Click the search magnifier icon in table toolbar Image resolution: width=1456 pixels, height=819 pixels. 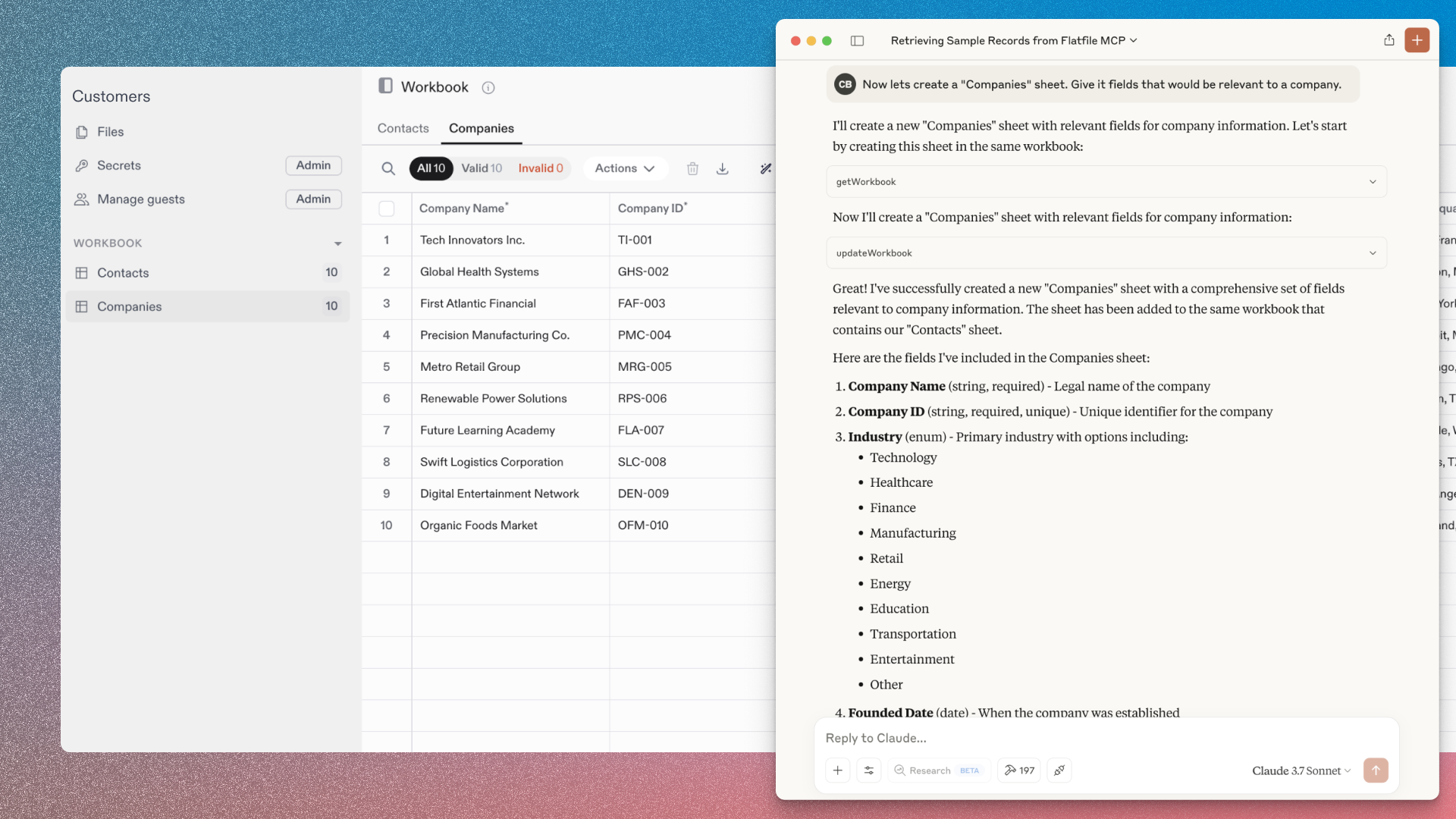pyautogui.click(x=388, y=168)
